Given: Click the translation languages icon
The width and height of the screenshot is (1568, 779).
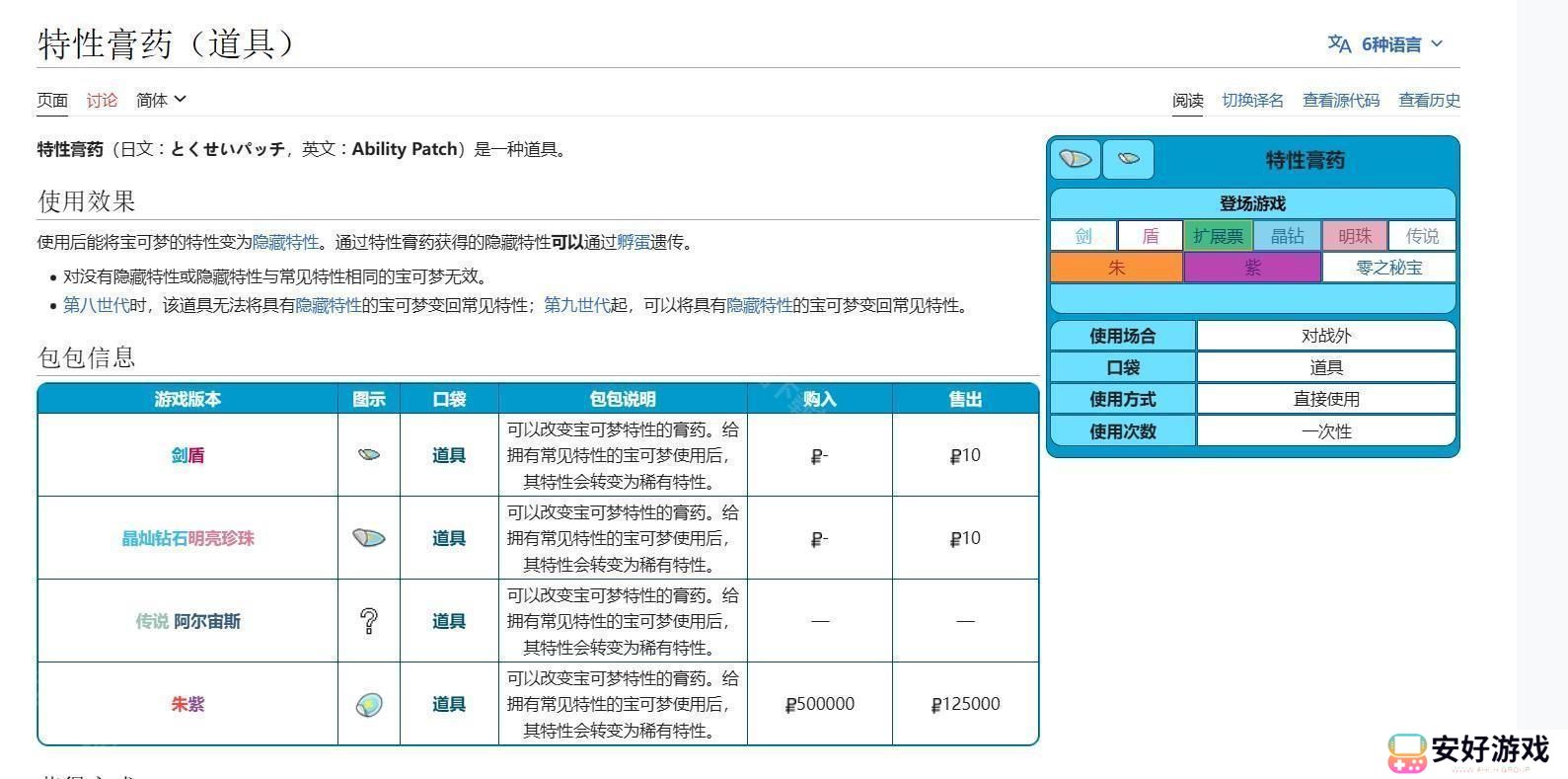Looking at the screenshot, I should coord(1338,43).
